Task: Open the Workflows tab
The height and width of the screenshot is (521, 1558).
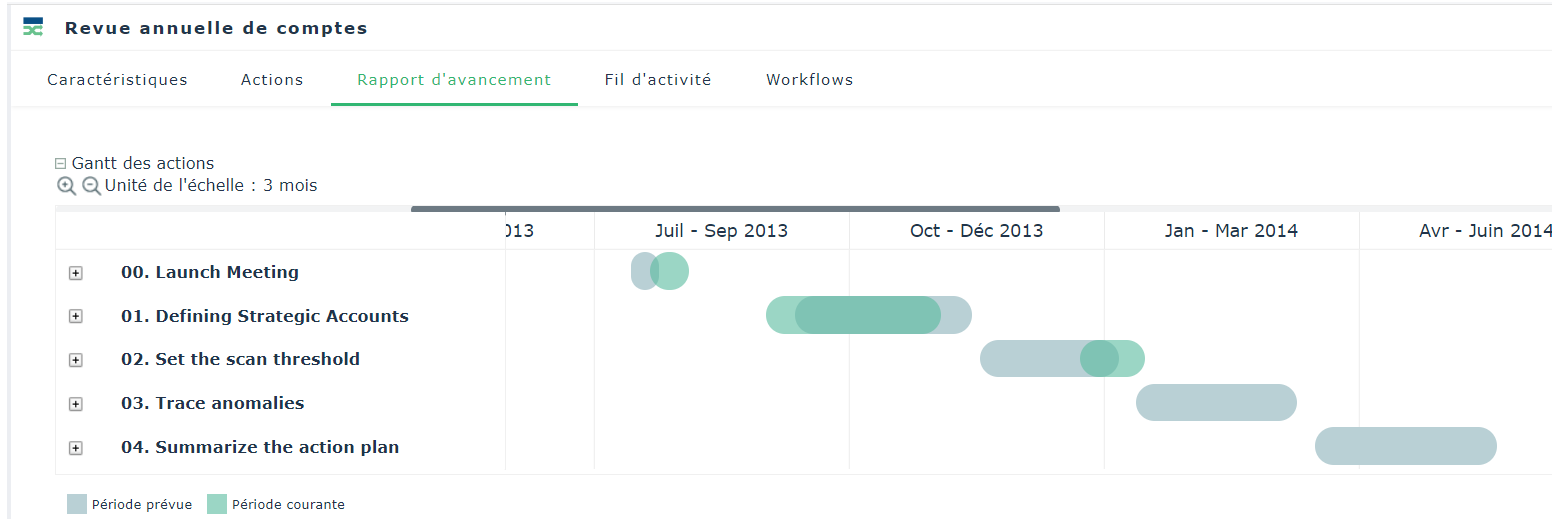Action: (810, 80)
